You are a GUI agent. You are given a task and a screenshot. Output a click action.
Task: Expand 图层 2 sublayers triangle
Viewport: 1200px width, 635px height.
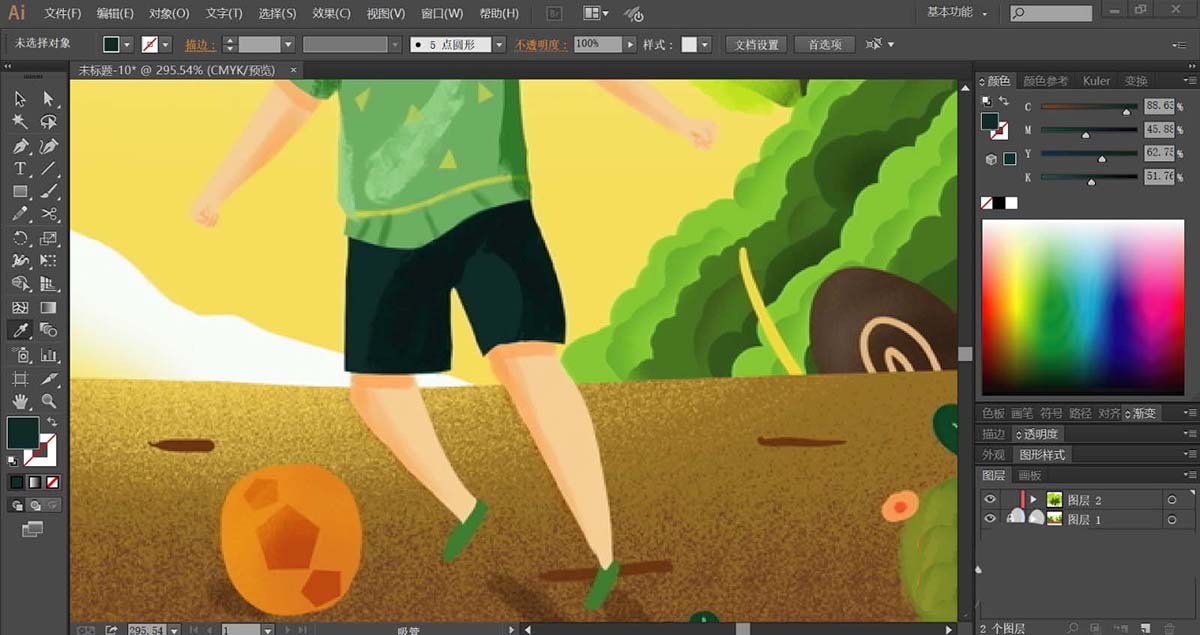[x=1034, y=499]
